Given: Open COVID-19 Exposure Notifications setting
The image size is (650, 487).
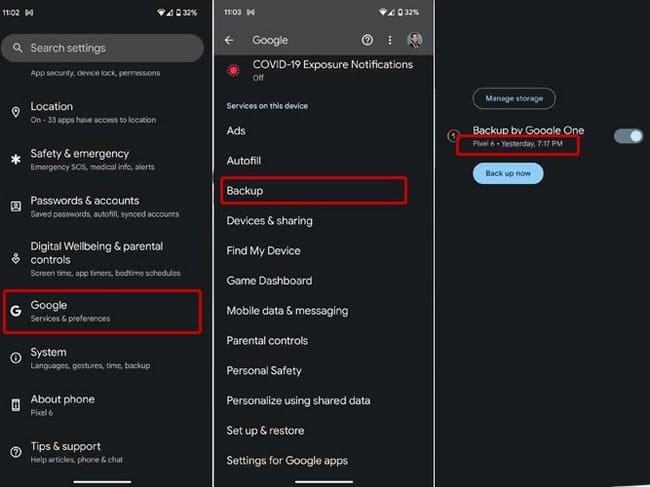Looking at the screenshot, I should [318, 70].
